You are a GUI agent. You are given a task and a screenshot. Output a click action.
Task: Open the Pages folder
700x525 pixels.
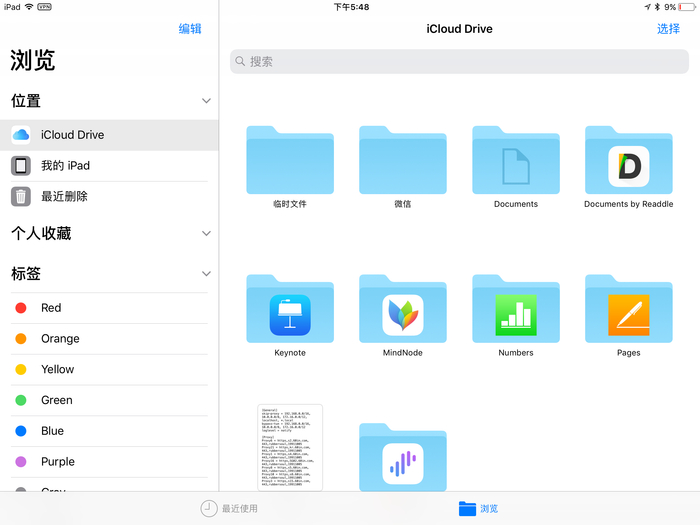point(629,310)
